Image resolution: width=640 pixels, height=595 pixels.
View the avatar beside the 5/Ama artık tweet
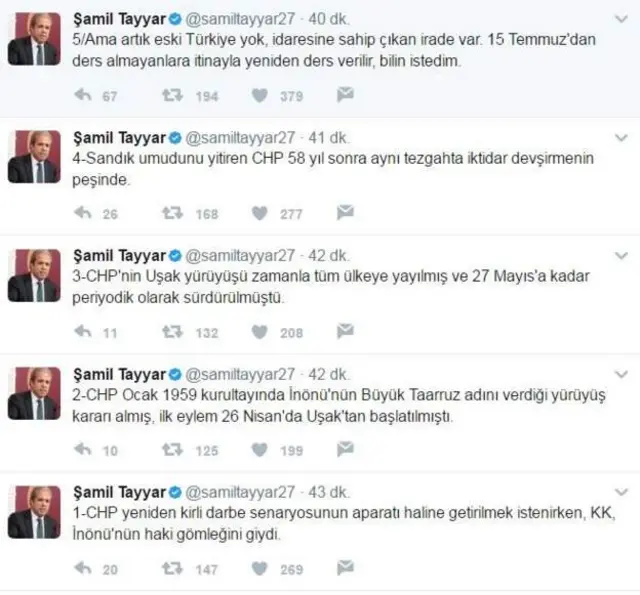(34, 39)
